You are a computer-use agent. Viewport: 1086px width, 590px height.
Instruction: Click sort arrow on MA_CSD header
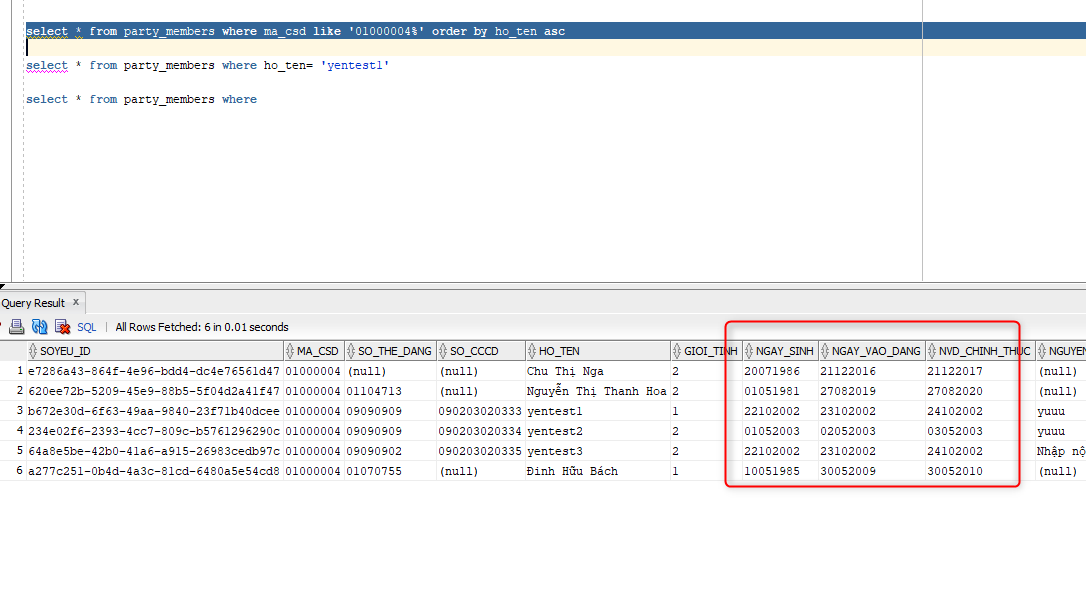click(291, 350)
